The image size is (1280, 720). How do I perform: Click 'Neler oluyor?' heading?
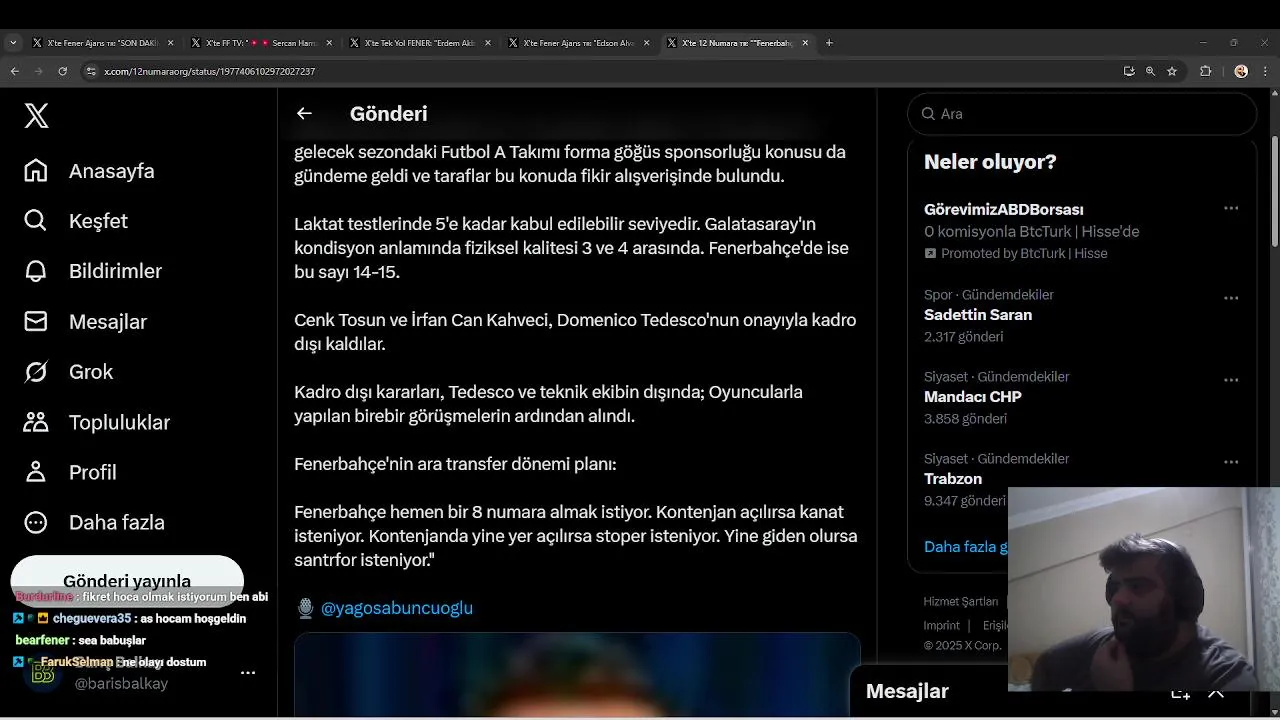(x=990, y=162)
